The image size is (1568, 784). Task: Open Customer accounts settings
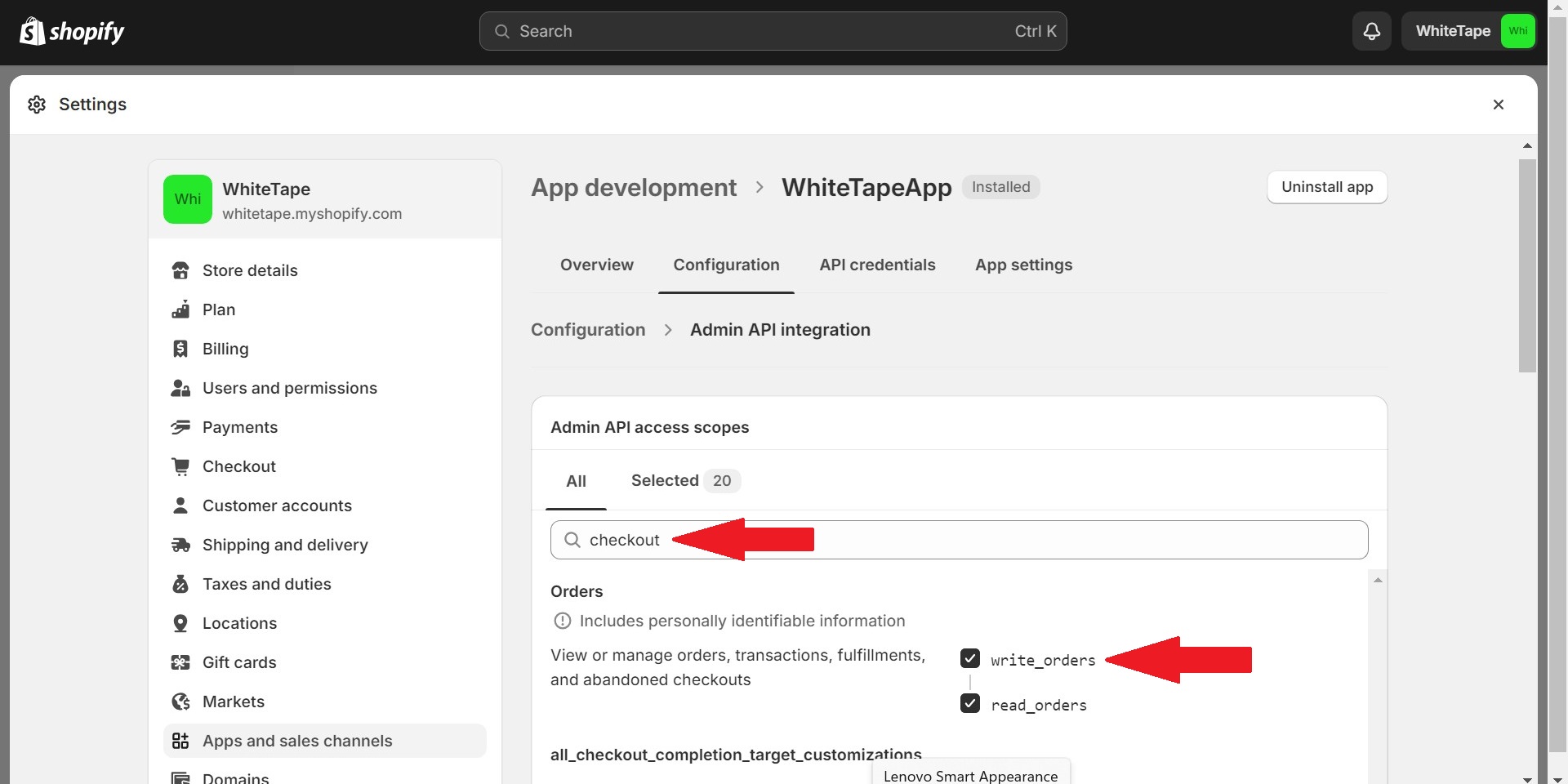(x=325, y=506)
